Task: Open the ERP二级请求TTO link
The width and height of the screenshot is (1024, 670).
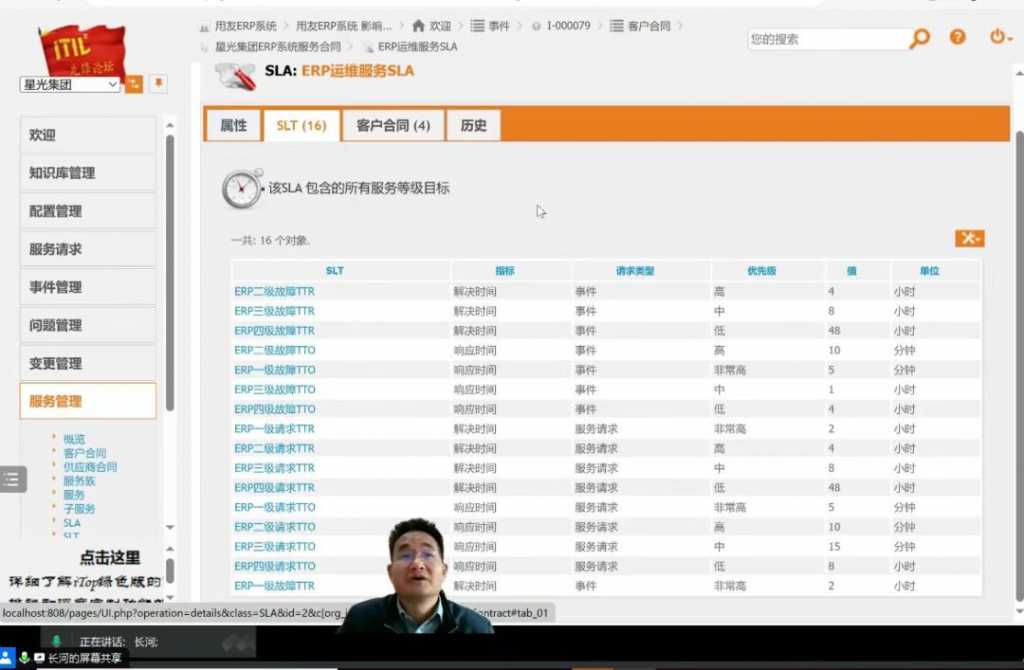Action: point(274,526)
